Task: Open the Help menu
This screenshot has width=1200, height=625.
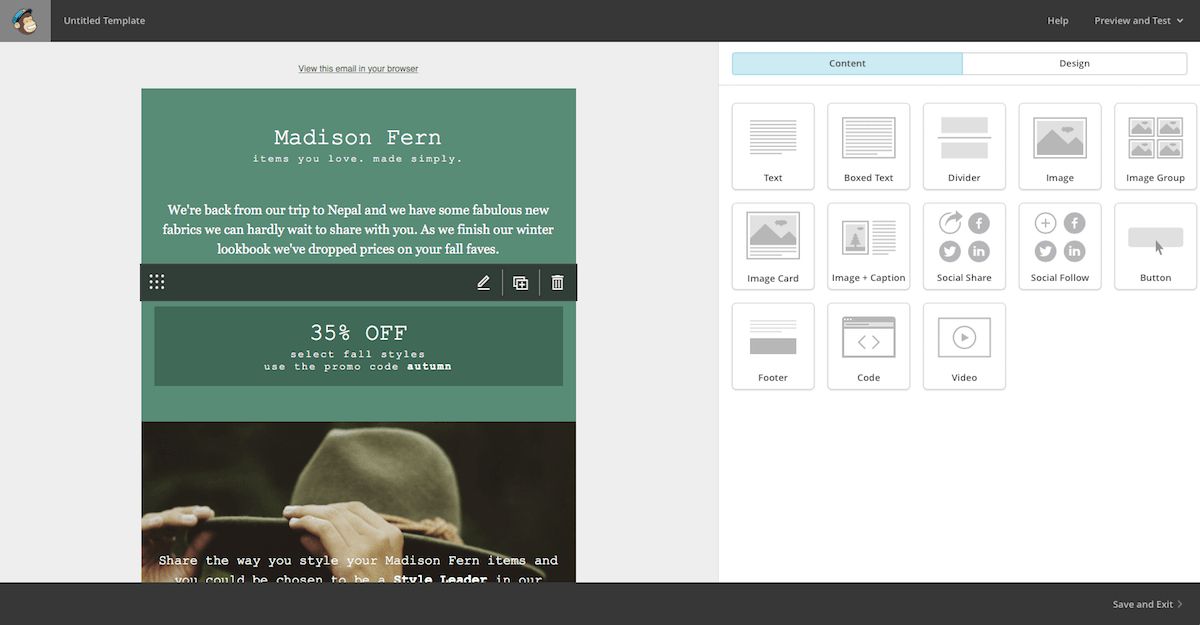Action: click(x=1057, y=21)
